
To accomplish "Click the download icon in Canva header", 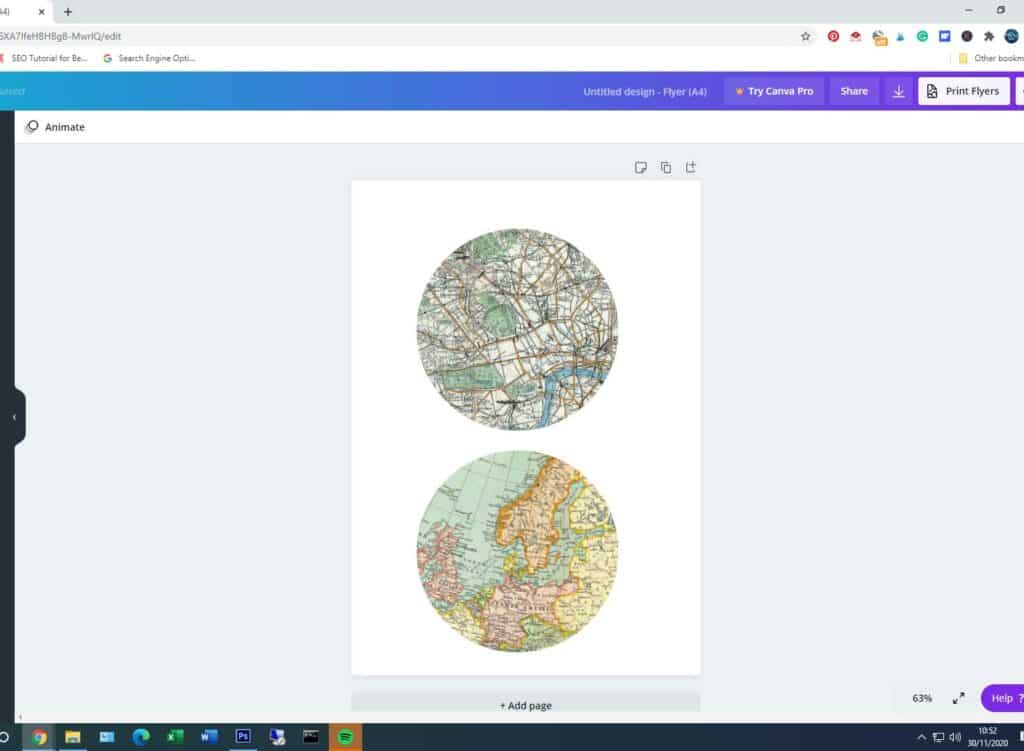I will coord(898,91).
